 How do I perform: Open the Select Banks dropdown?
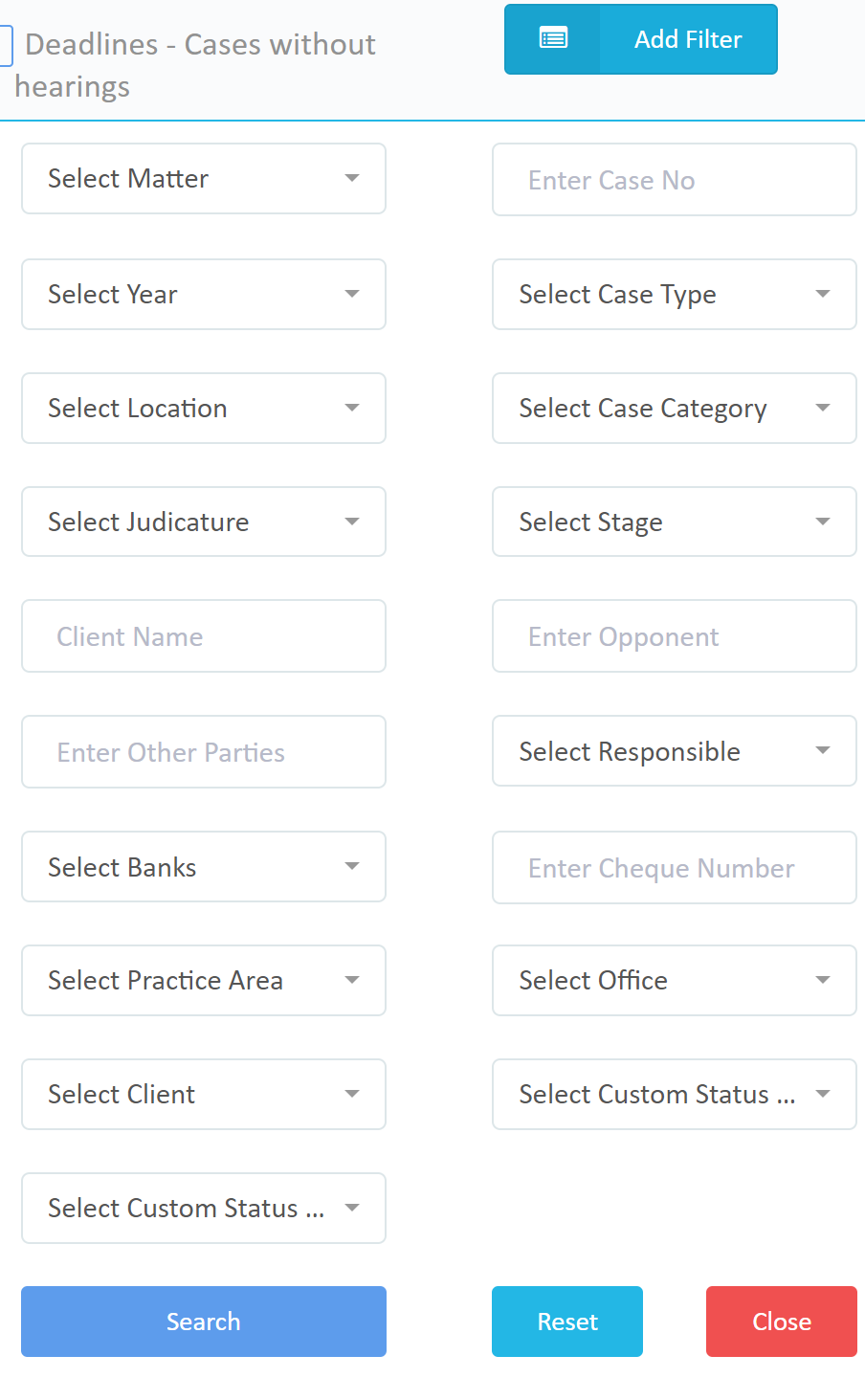click(x=203, y=867)
